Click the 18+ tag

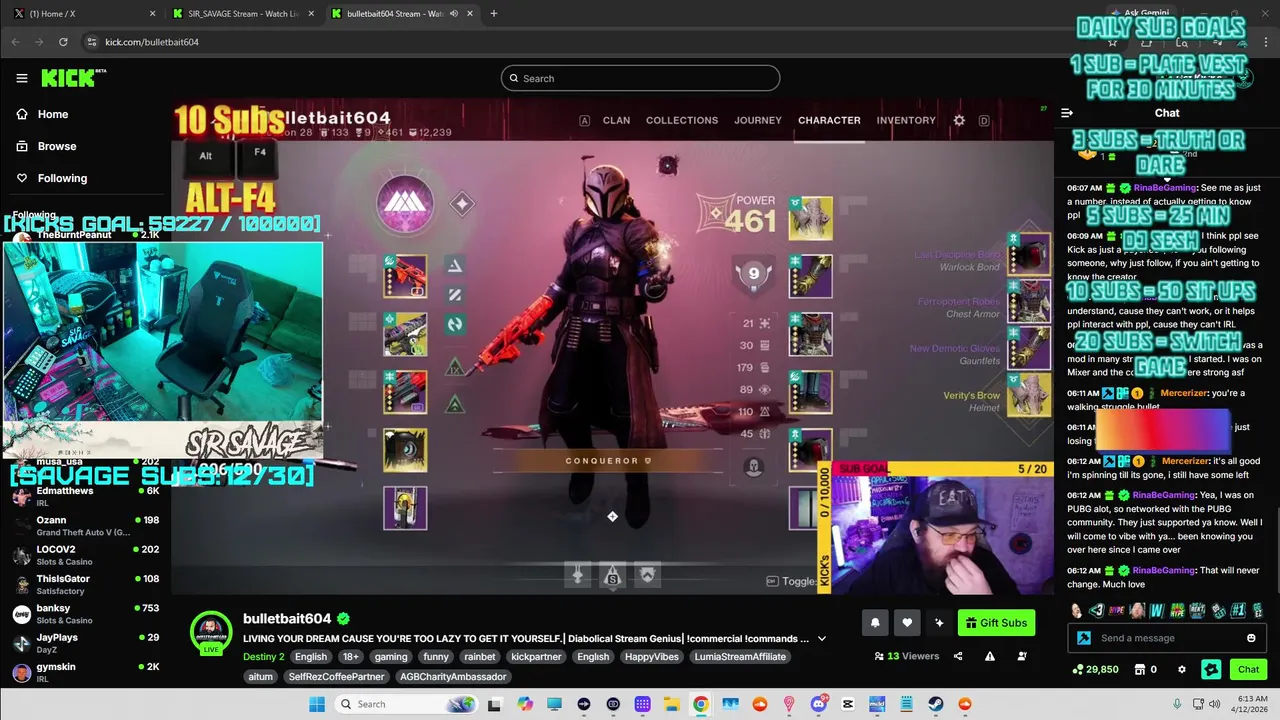[350, 657]
